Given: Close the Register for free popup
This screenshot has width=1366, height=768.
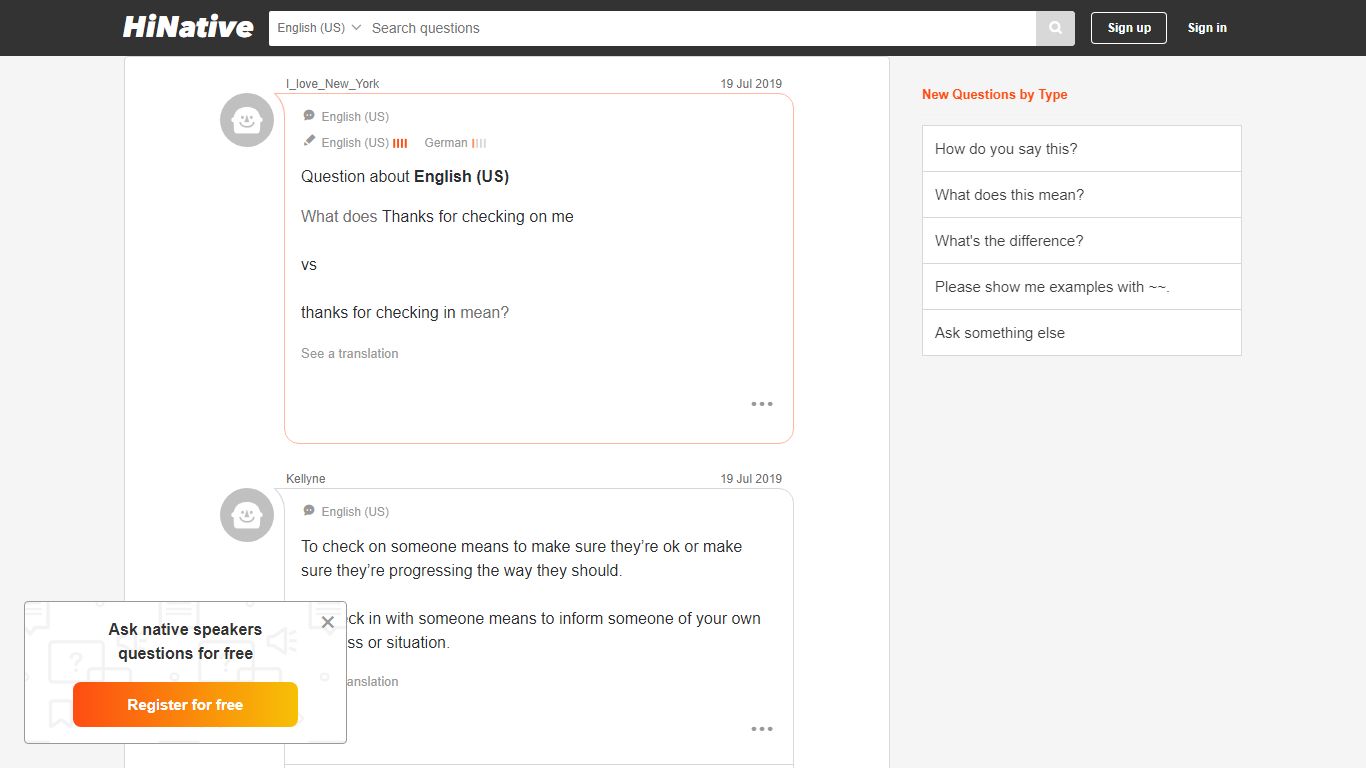Looking at the screenshot, I should click(328, 622).
